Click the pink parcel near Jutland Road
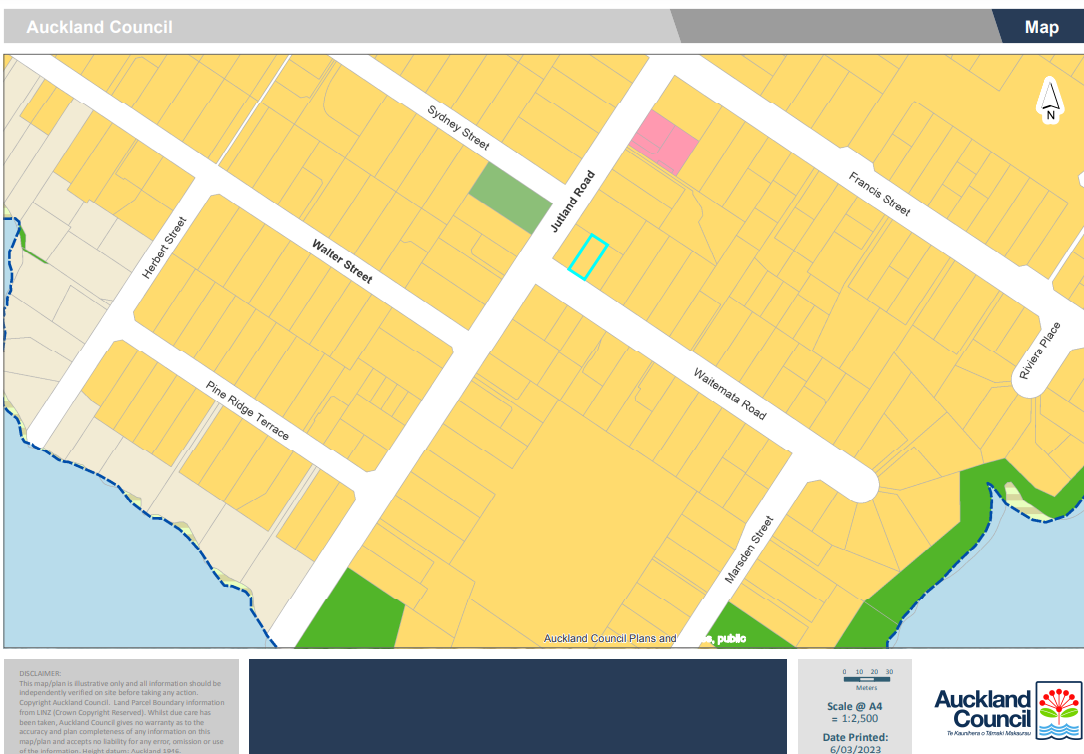The height and width of the screenshot is (754, 1084). click(664, 142)
